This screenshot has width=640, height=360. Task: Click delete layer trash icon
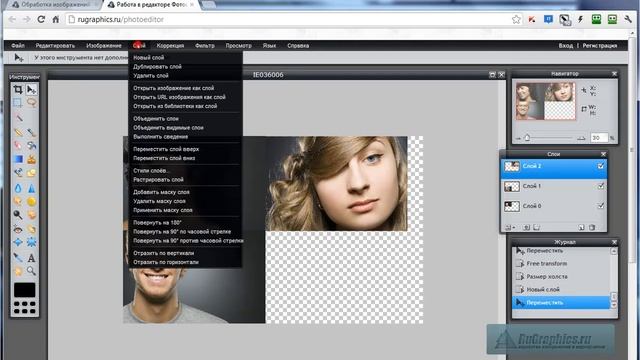pos(592,227)
